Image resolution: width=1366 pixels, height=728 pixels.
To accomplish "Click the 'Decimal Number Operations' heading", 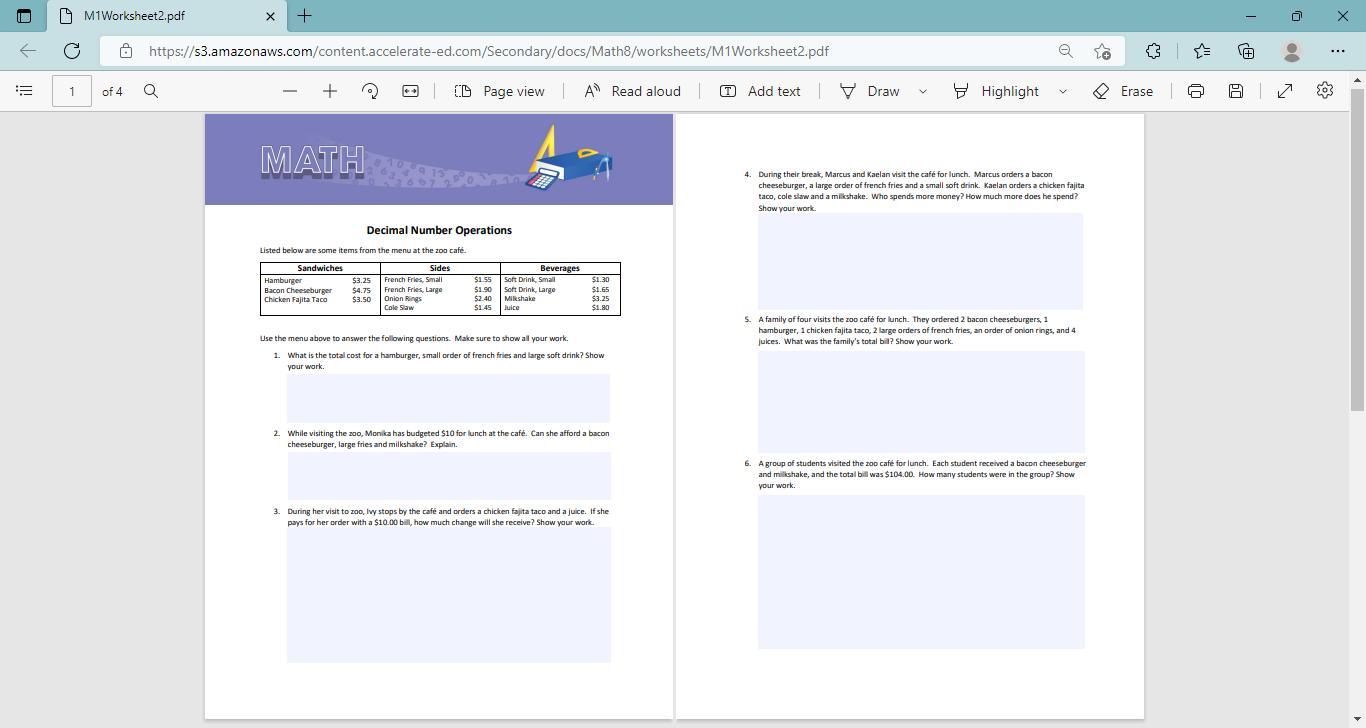I will click(439, 230).
